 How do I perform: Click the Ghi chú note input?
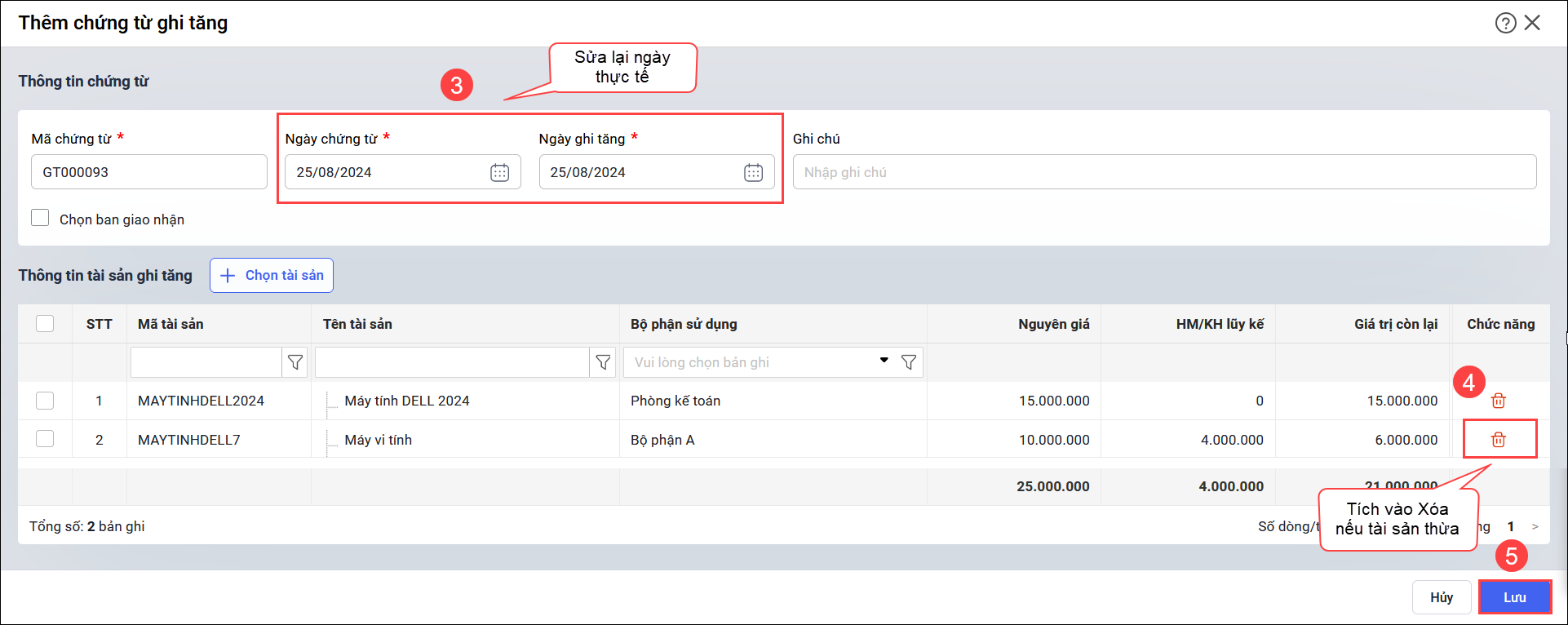pyautogui.click(x=1164, y=172)
